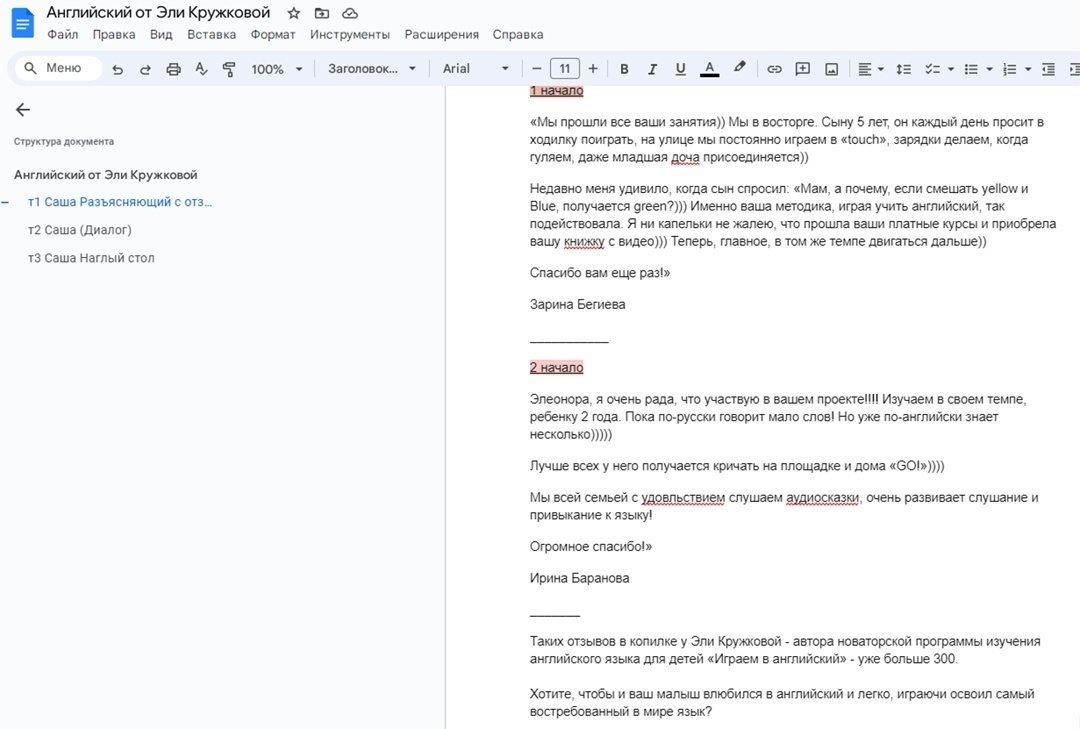Click underlined word аудиосказки
1080x729 pixels.
click(822, 498)
